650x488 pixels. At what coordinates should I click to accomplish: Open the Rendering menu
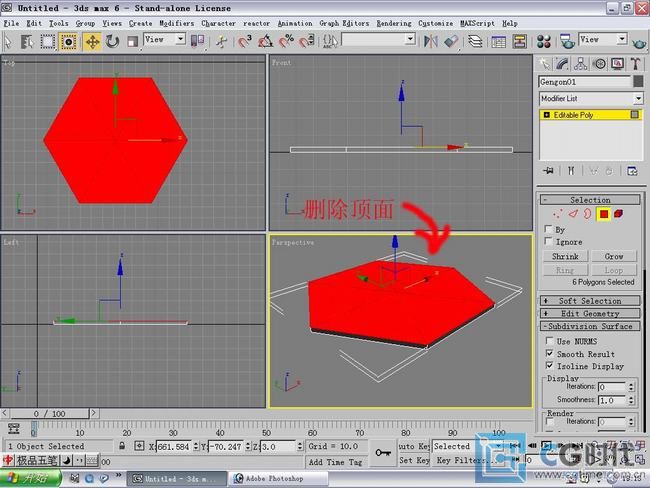[394, 23]
